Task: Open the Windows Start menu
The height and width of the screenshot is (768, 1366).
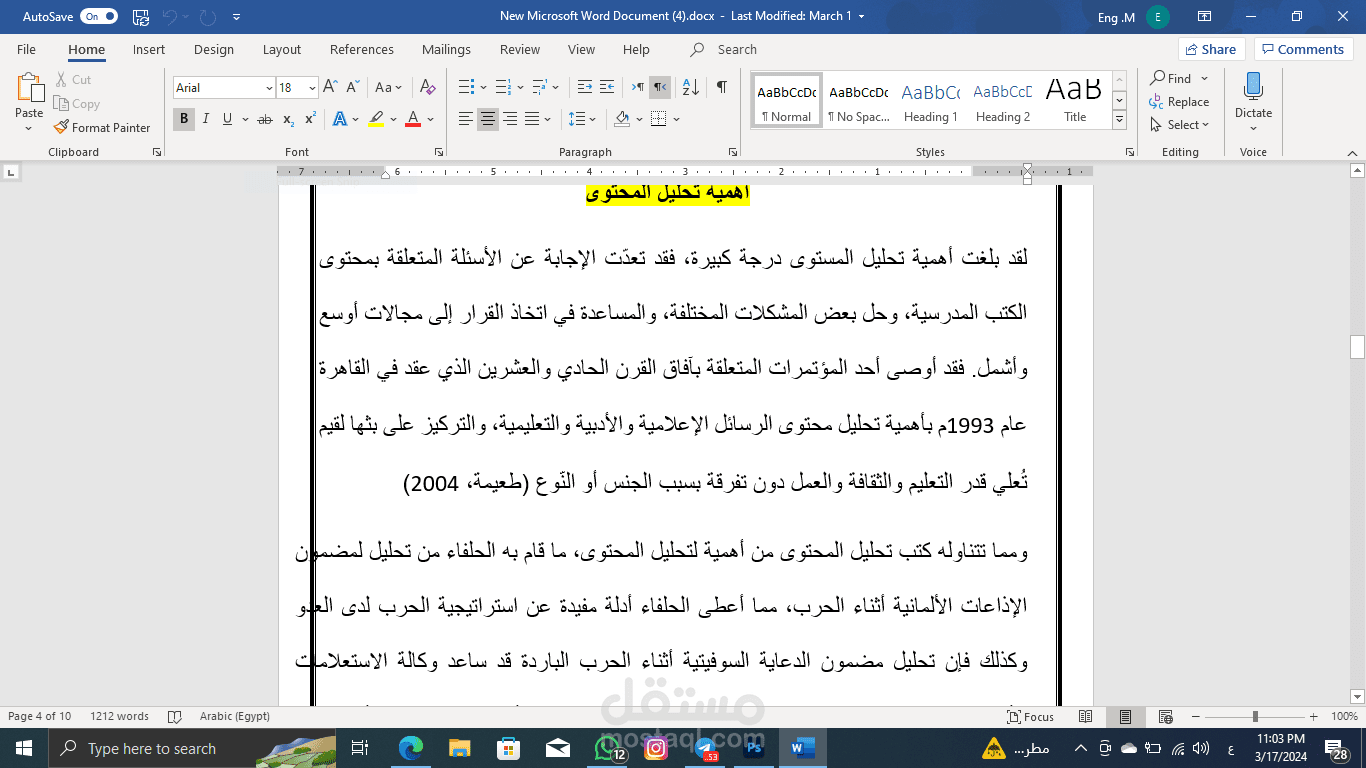Action: [24, 748]
